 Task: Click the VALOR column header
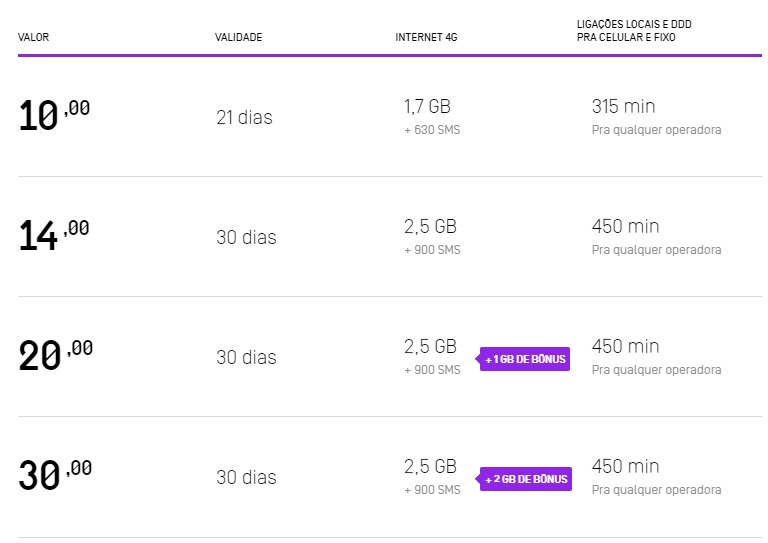pyautogui.click(x=33, y=38)
